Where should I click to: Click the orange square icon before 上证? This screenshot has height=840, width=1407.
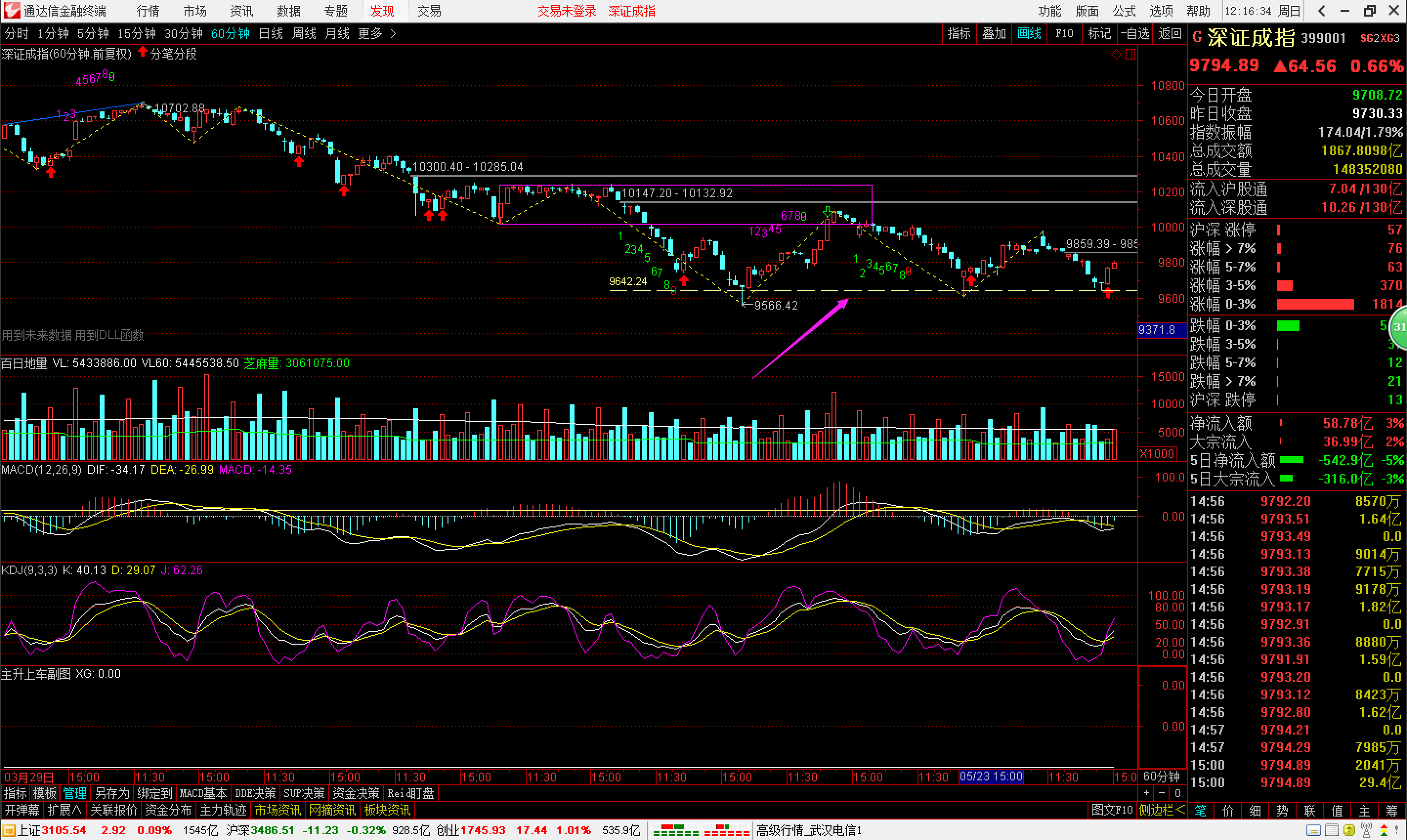click(8, 830)
